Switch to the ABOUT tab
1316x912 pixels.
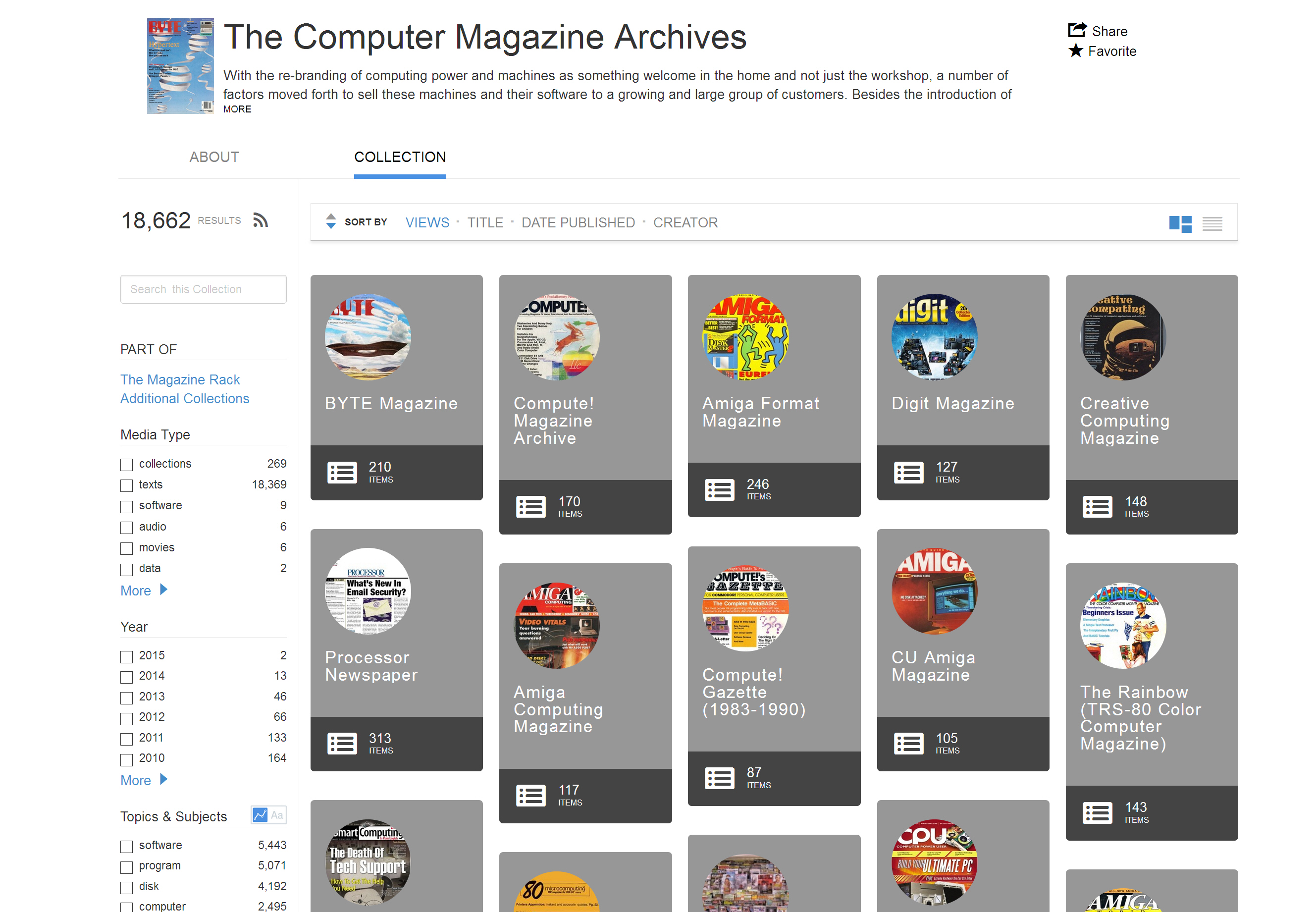click(x=214, y=157)
